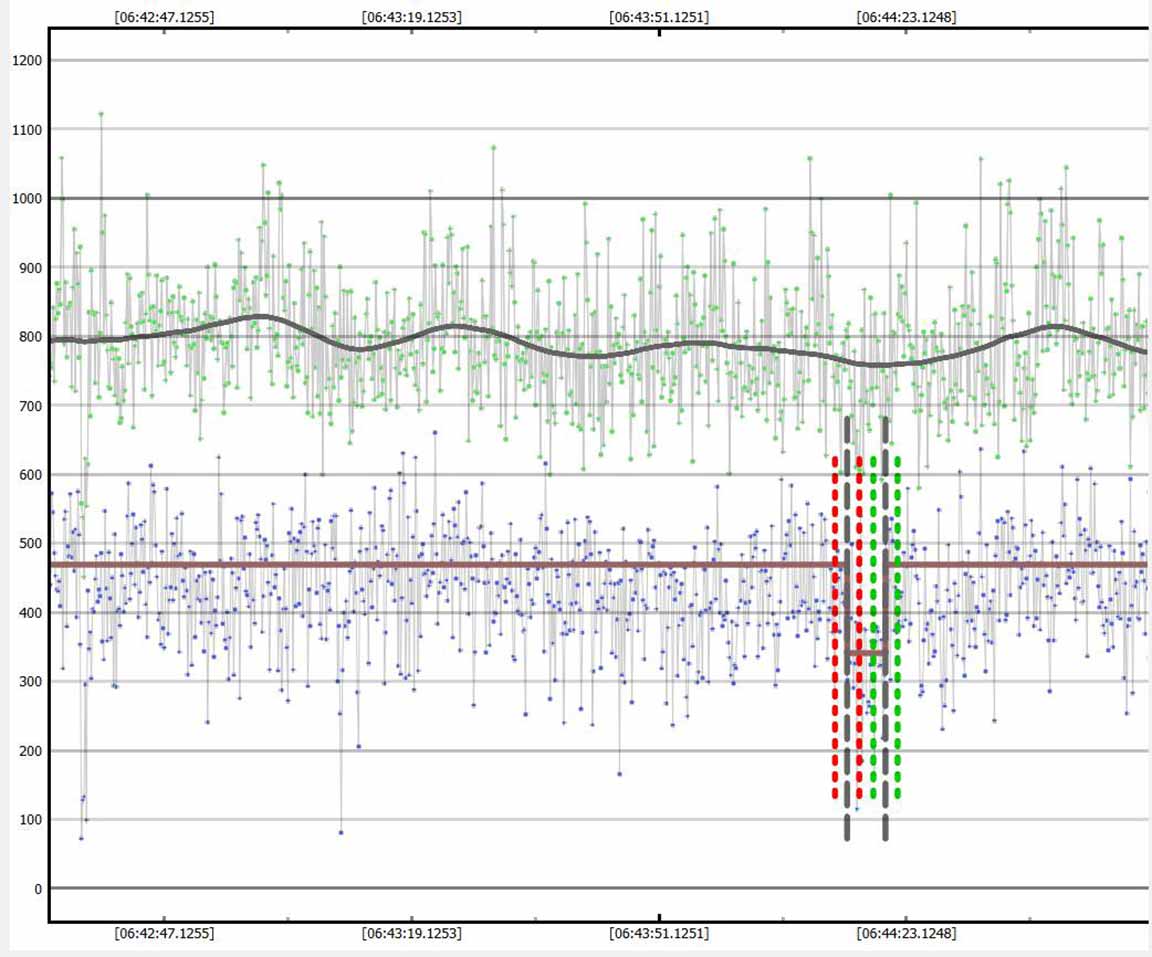Screen dimensions: 1152x957
Task: Select the 0 label on the y-axis
Action: pyautogui.click(x=38, y=889)
